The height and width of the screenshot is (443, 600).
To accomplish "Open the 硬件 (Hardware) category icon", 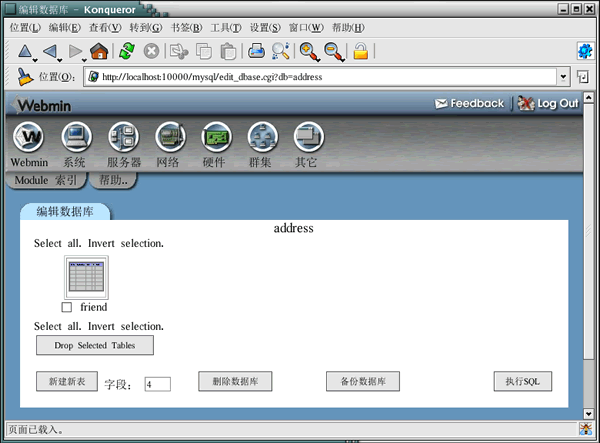I will (217, 137).
